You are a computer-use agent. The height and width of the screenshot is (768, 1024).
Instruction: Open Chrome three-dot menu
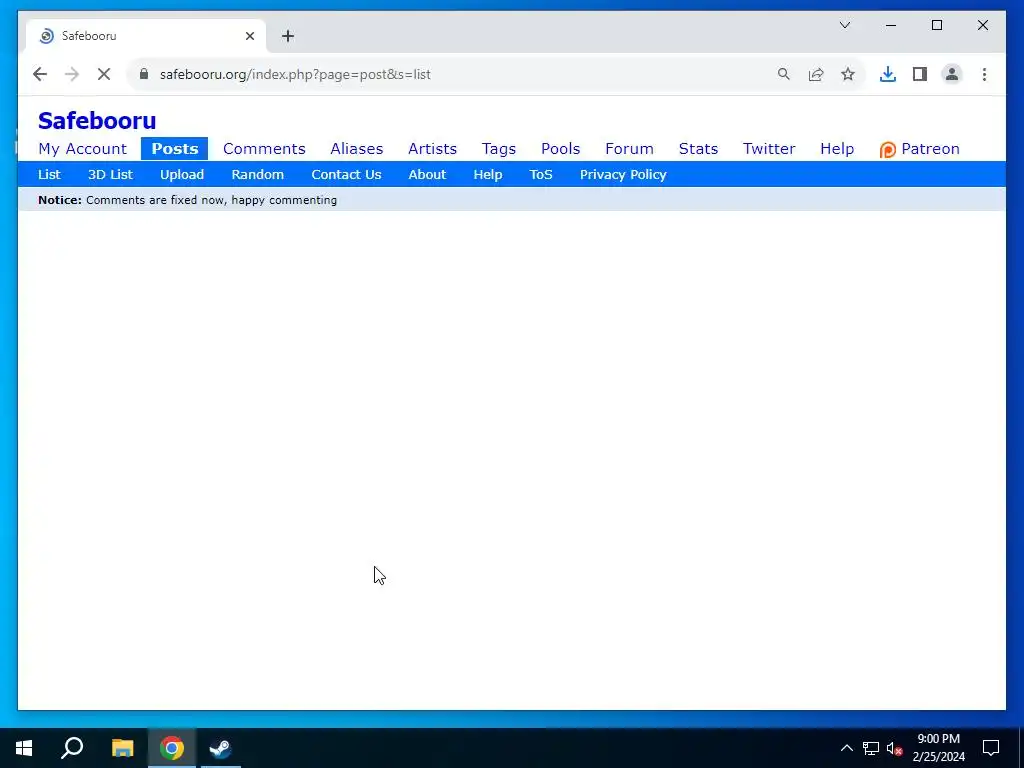click(x=984, y=74)
